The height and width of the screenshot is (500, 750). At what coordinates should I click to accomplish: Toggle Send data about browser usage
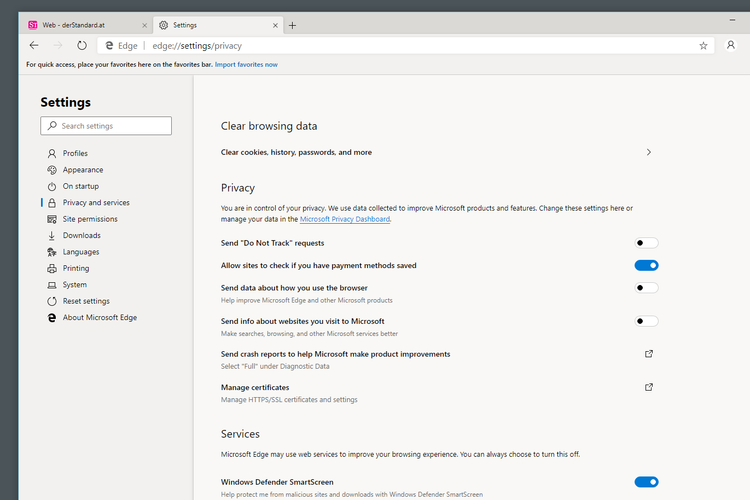646,288
